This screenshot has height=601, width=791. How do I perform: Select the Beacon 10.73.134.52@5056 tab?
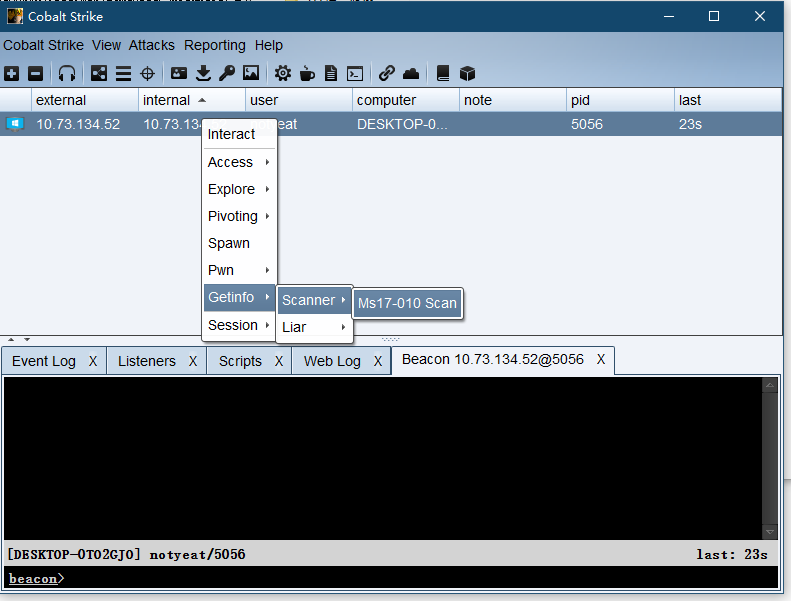click(492, 359)
